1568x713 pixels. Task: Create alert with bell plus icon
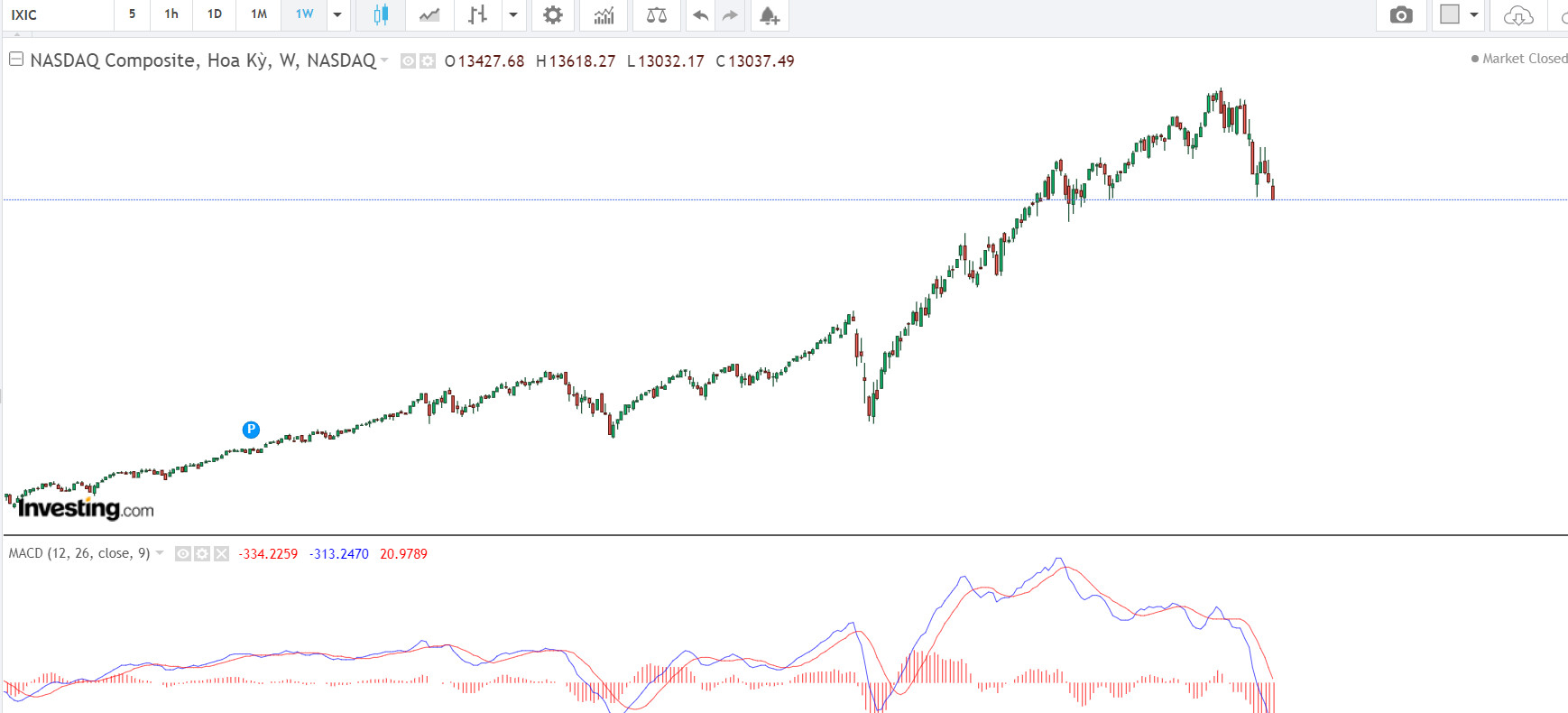click(769, 14)
